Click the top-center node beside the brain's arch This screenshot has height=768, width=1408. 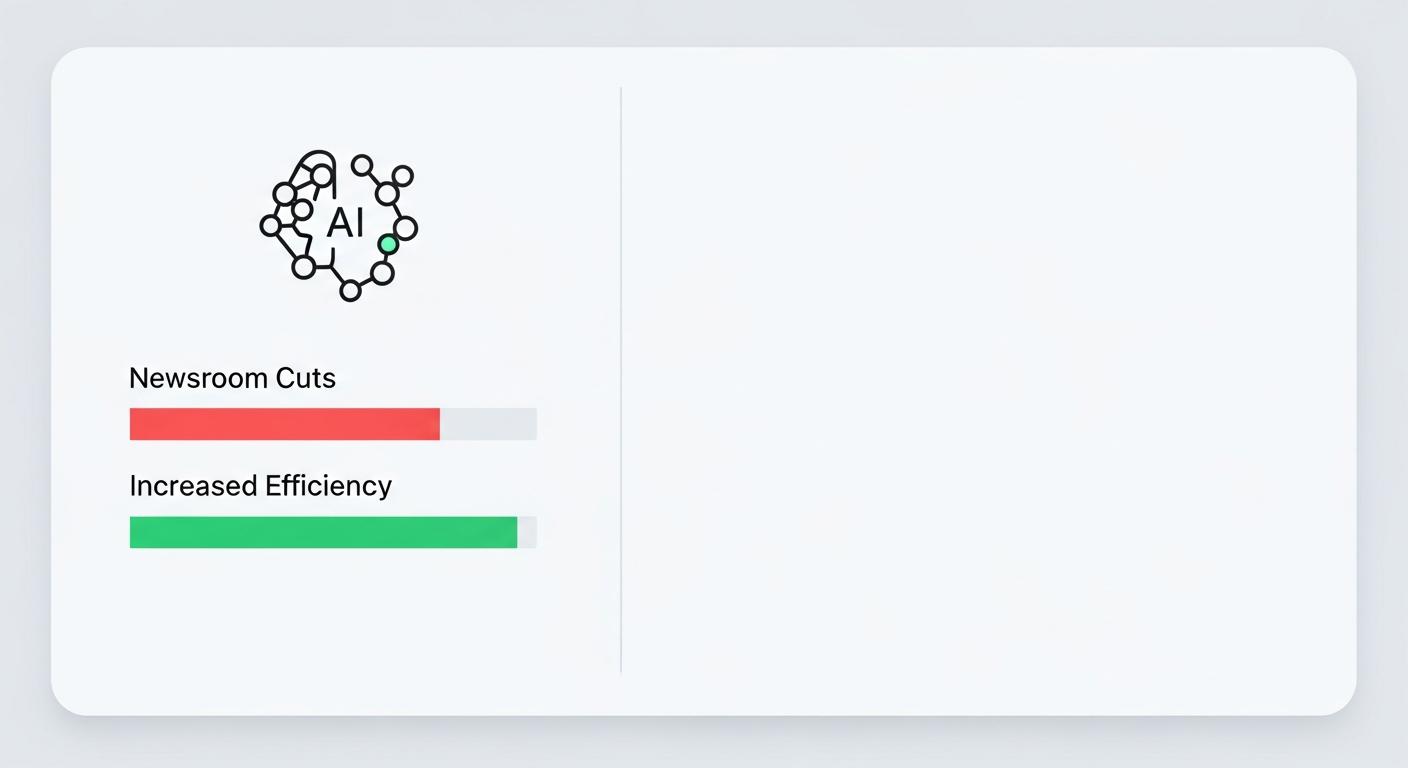pos(362,165)
